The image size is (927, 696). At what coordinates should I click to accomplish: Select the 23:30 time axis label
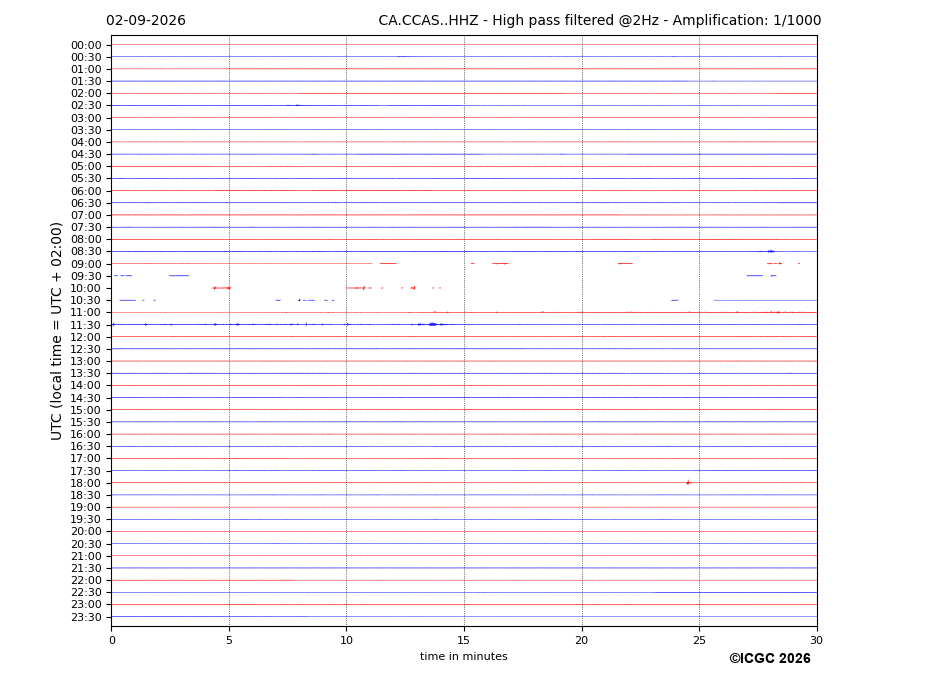click(x=86, y=617)
